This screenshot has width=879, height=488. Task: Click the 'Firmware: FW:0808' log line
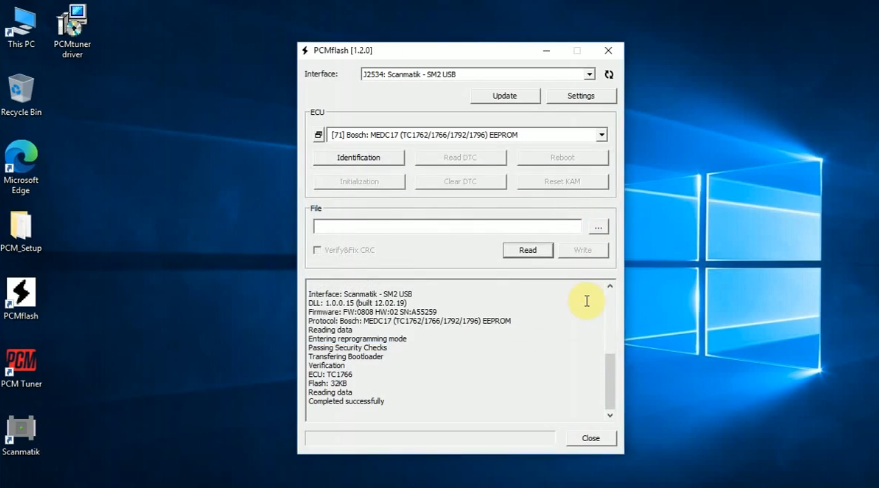point(372,312)
